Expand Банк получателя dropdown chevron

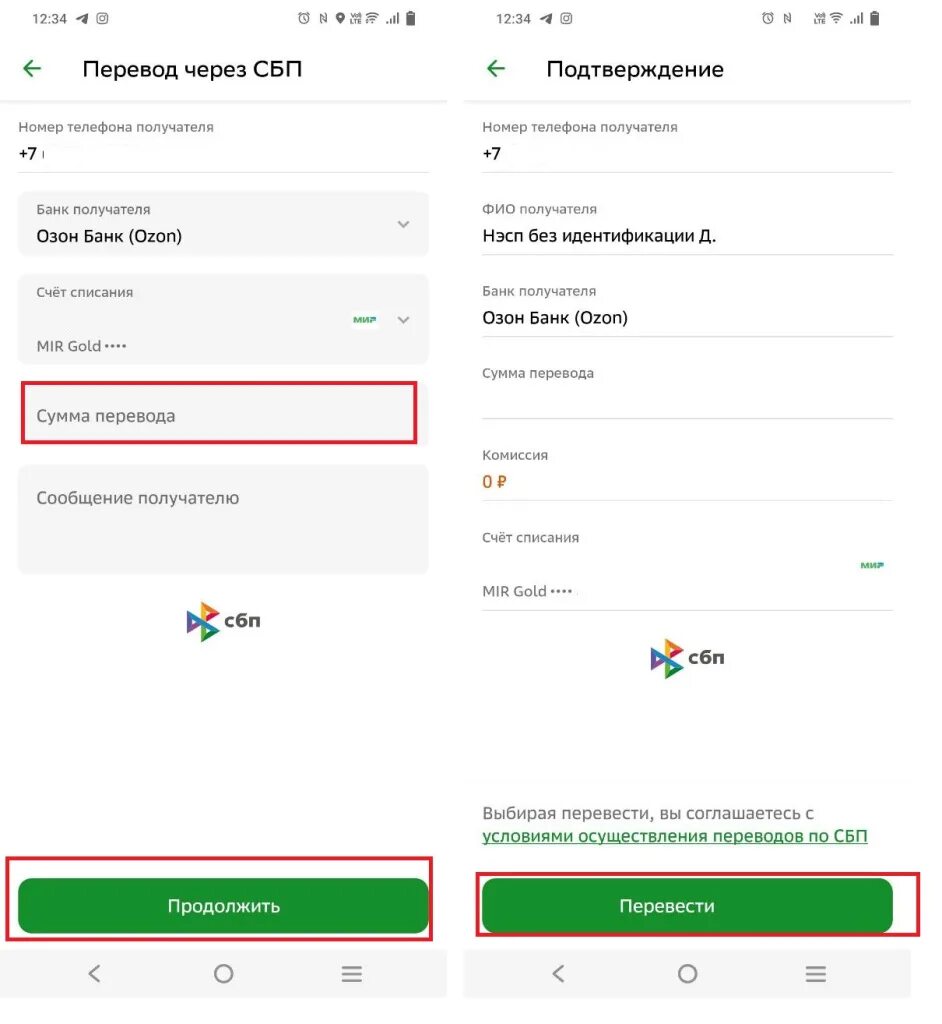click(x=403, y=224)
